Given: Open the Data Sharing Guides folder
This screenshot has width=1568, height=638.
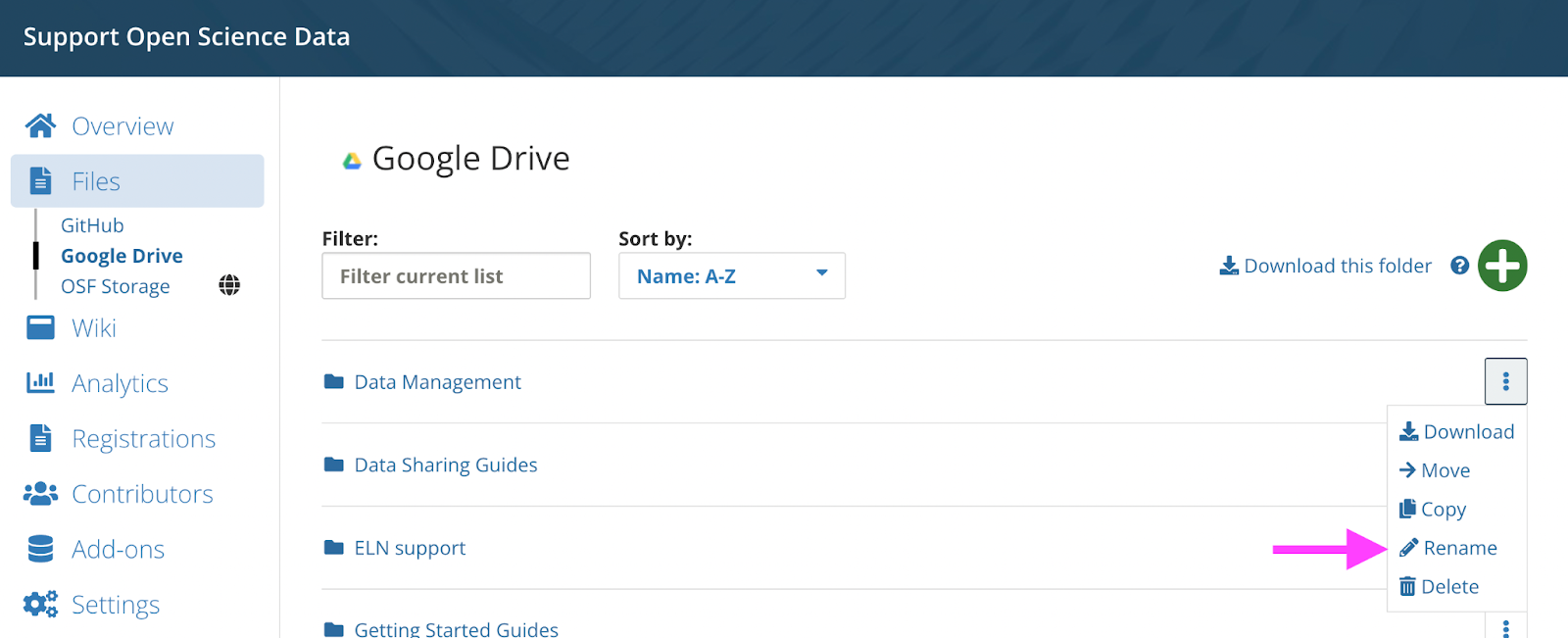Looking at the screenshot, I should [x=446, y=466].
